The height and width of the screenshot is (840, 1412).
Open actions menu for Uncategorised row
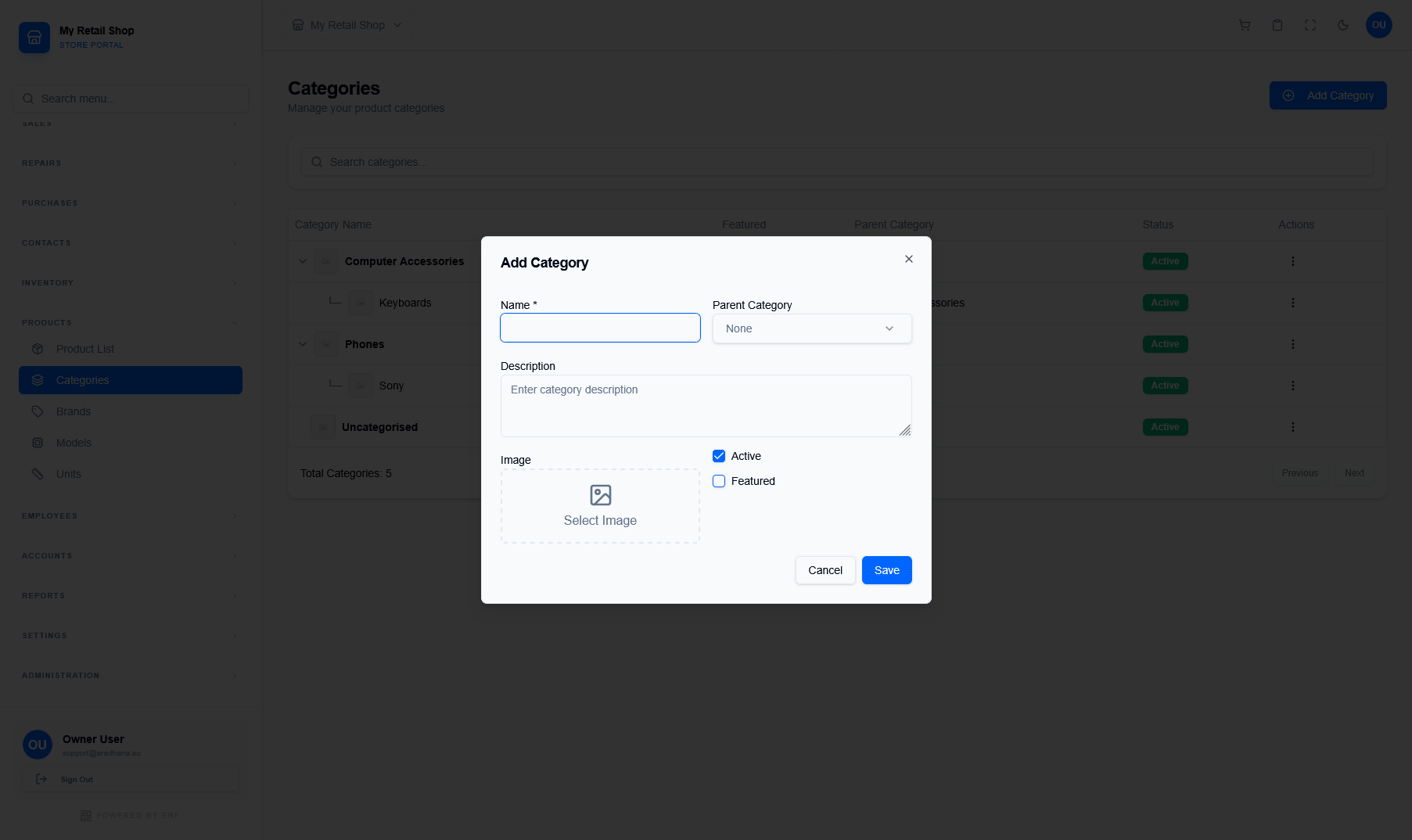point(1292,427)
